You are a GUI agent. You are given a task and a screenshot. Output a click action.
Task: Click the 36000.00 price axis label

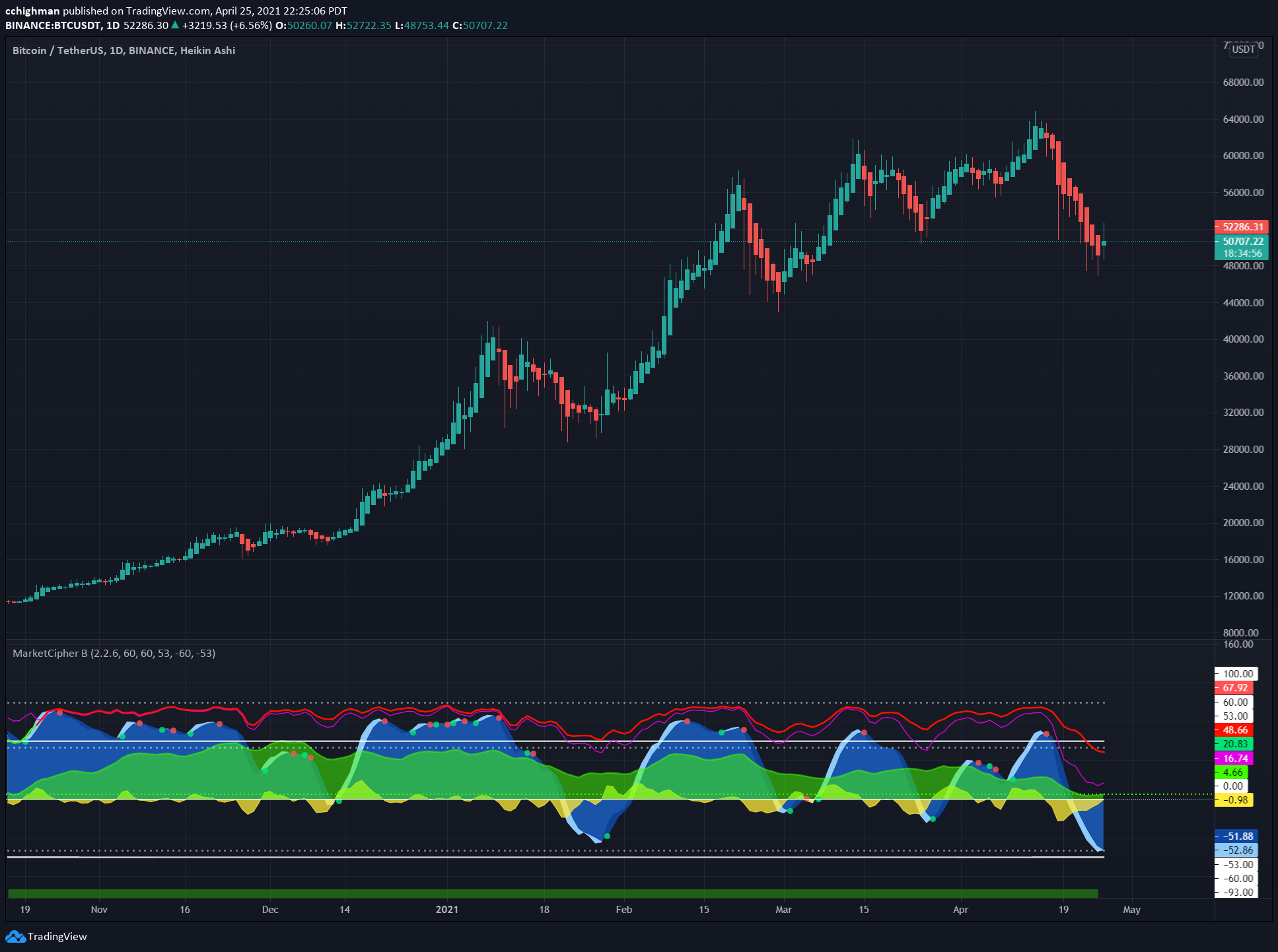pyautogui.click(x=1243, y=376)
